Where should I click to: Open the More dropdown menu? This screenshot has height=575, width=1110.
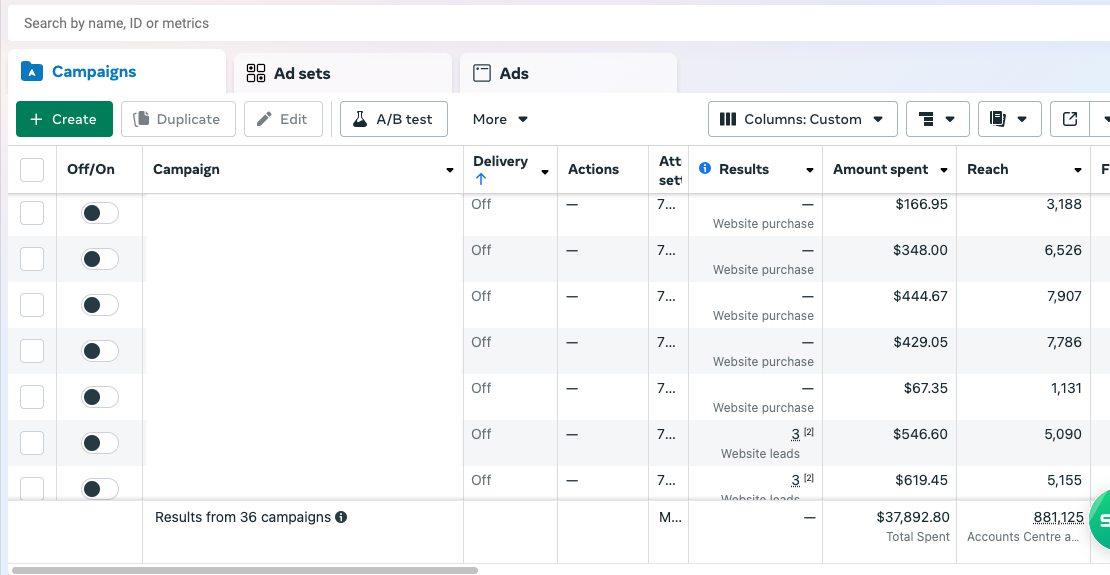click(x=500, y=119)
